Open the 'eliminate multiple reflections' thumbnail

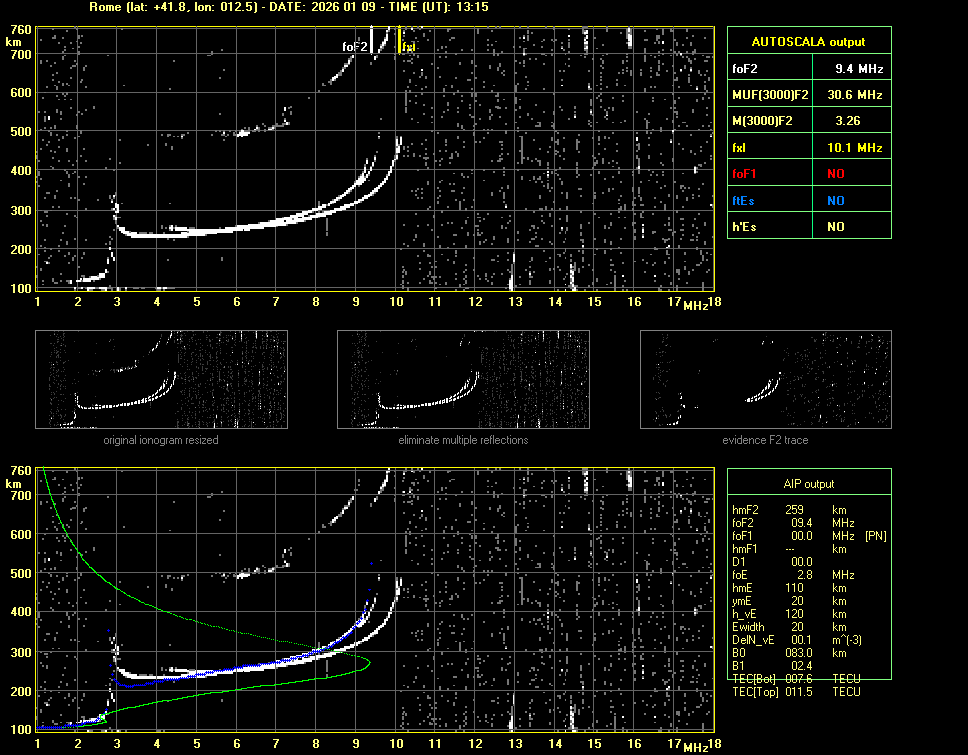pyautogui.click(x=463, y=379)
